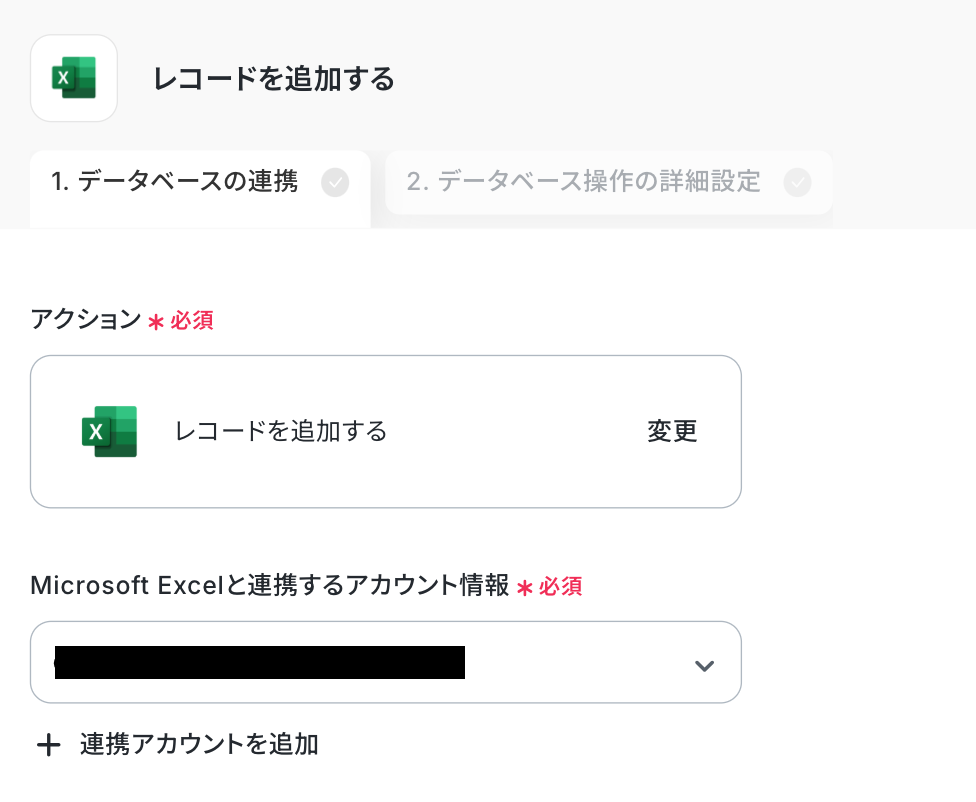Click checkmark icon on データベースの連携 tab

pos(335,183)
